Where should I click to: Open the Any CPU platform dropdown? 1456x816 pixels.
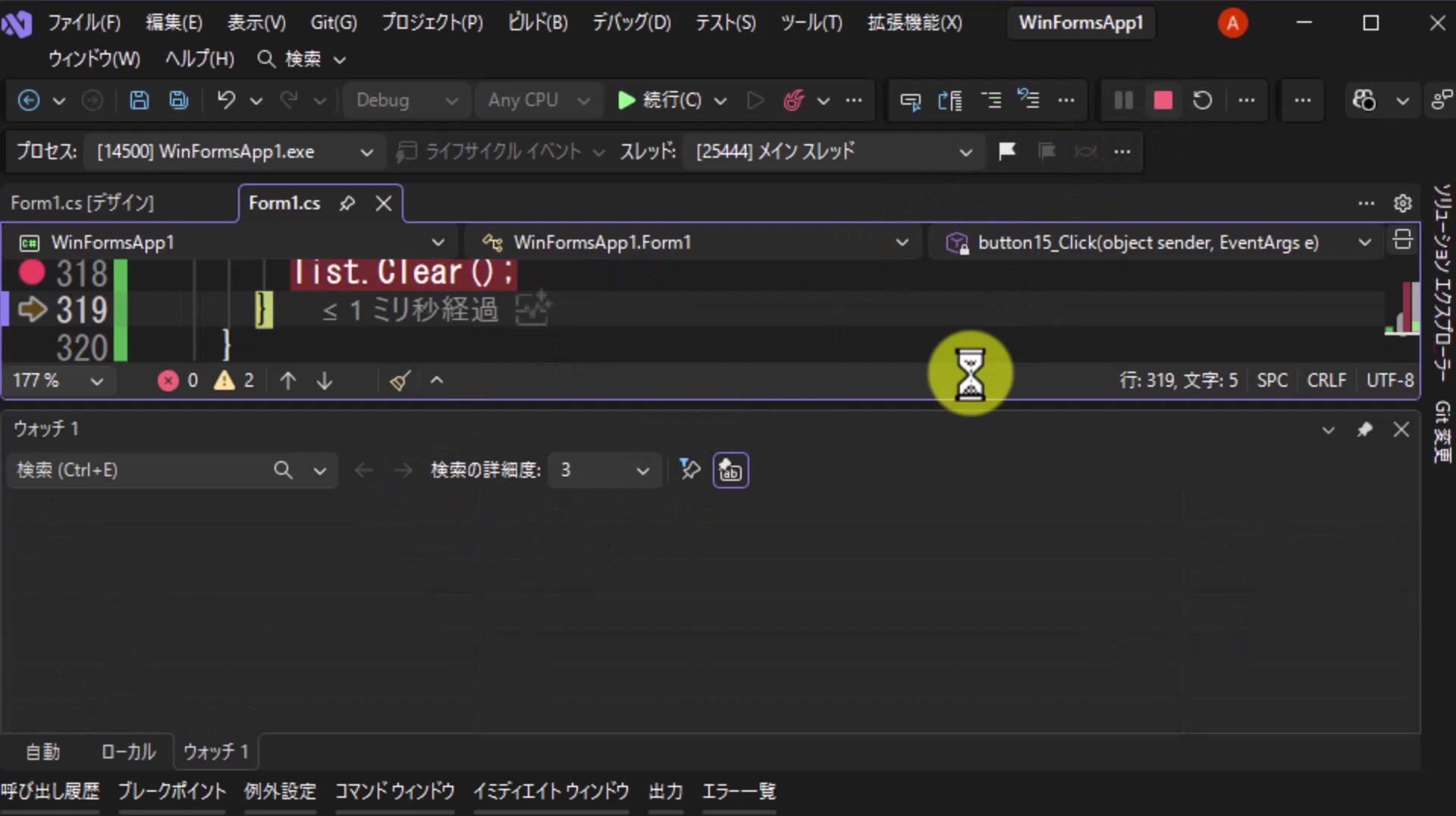pyautogui.click(x=538, y=100)
